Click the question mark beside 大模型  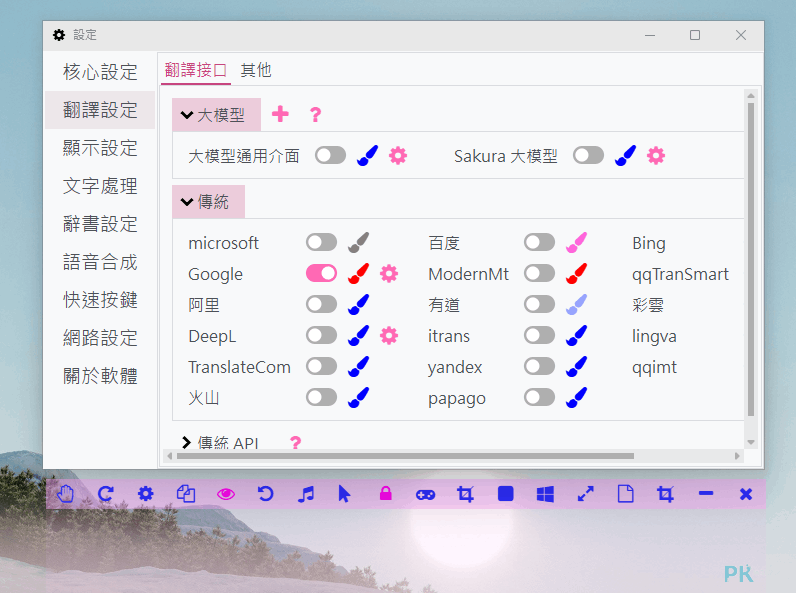(315, 114)
